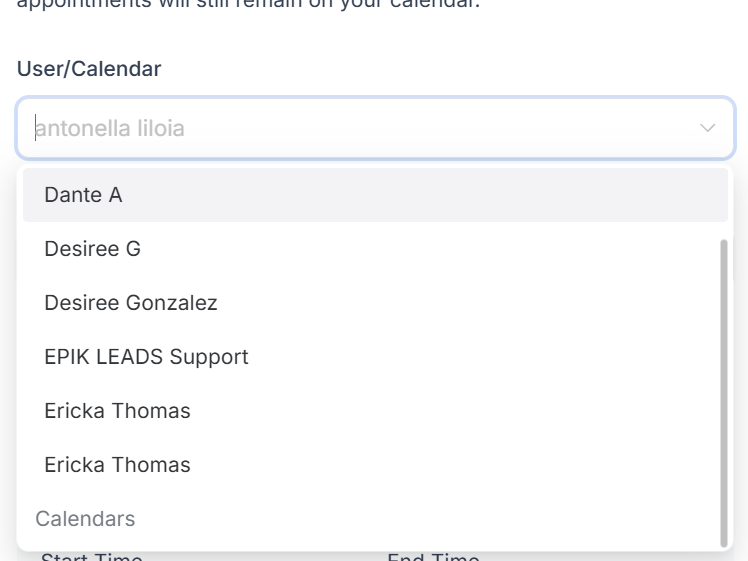Click the partially visible Start Time label
Viewport: 748px width, 561px height.
click(x=91, y=556)
